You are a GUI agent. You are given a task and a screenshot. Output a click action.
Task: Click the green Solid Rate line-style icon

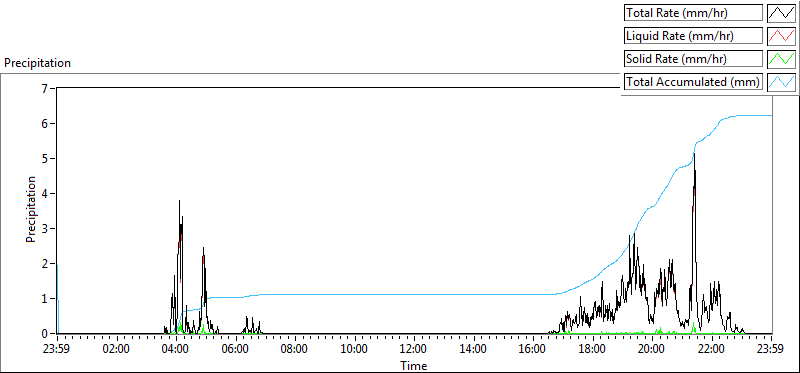781,59
